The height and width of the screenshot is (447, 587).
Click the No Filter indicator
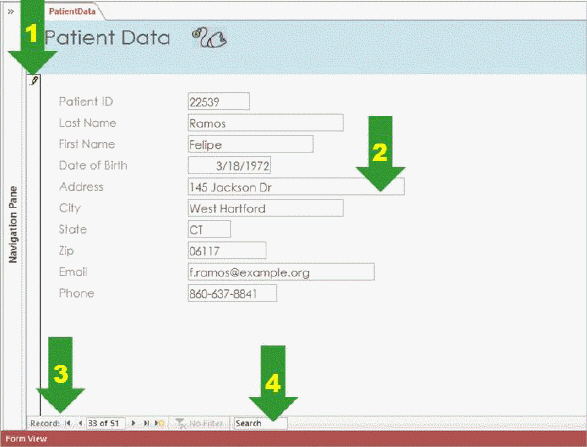click(x=199, y=423)
